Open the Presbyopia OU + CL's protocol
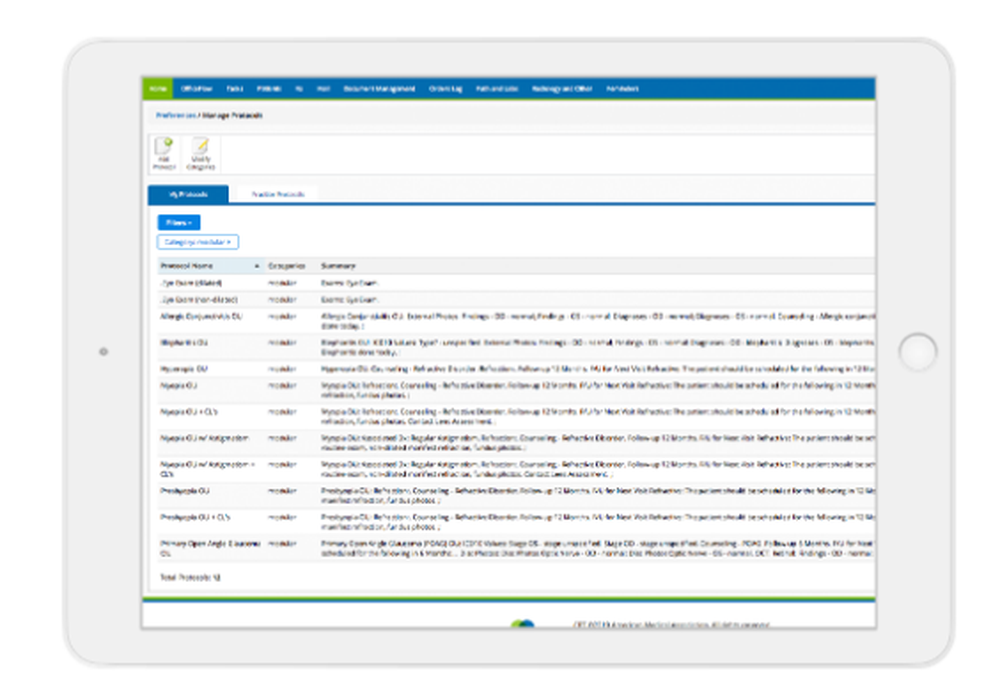The image size is (1000, 679). pyautogui.click(x=195, y=517)
